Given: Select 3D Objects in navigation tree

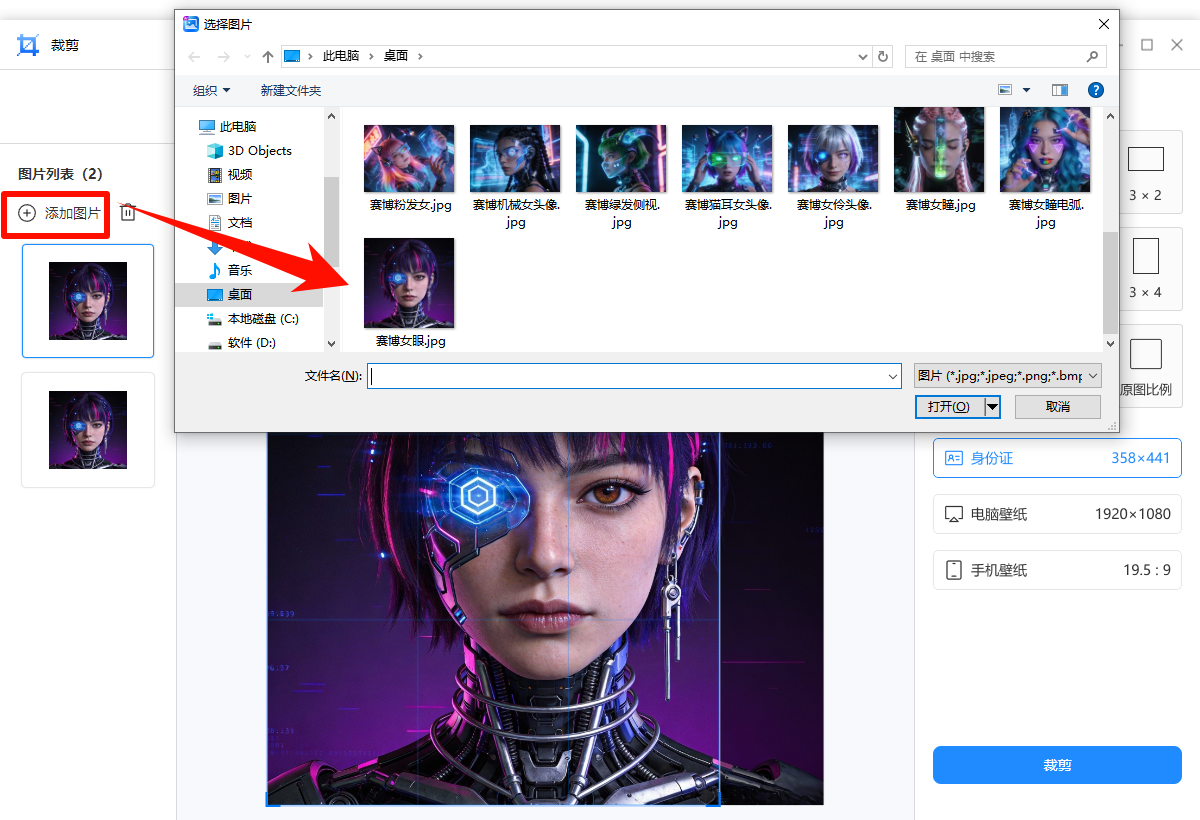Looking at the screenshot, I should pyautogui.click(x=259, y=151).
